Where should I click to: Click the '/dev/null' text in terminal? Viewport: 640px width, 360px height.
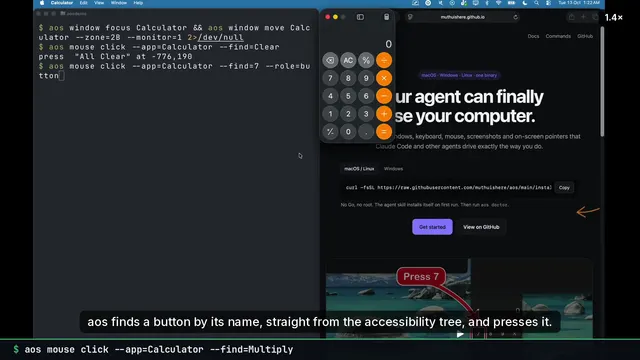pyautogui.click(x=221, y=37)
